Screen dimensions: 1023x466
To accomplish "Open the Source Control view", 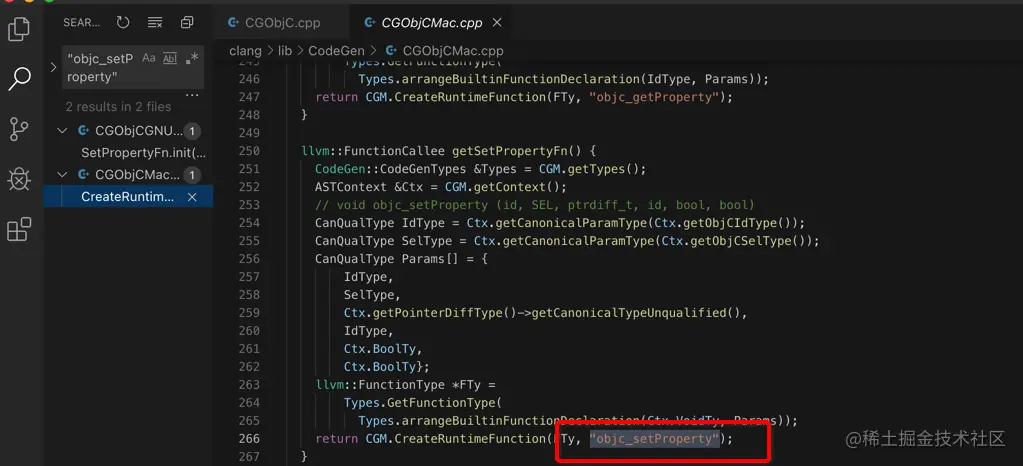I will point(19,129).
